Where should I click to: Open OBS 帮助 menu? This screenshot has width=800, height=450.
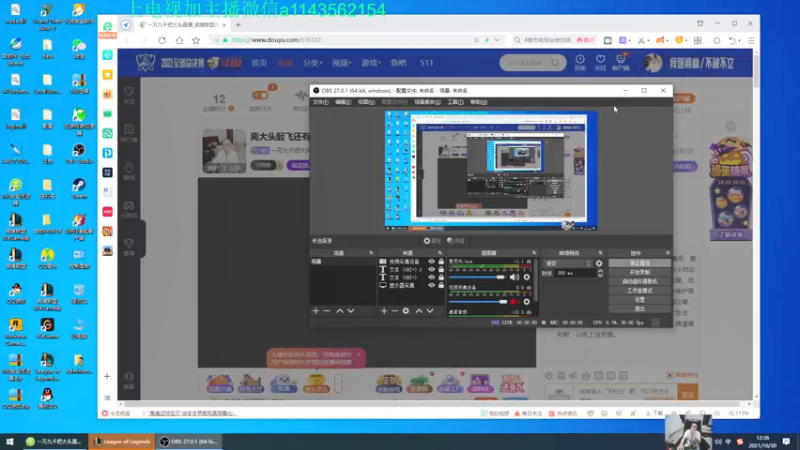point(479,102)
